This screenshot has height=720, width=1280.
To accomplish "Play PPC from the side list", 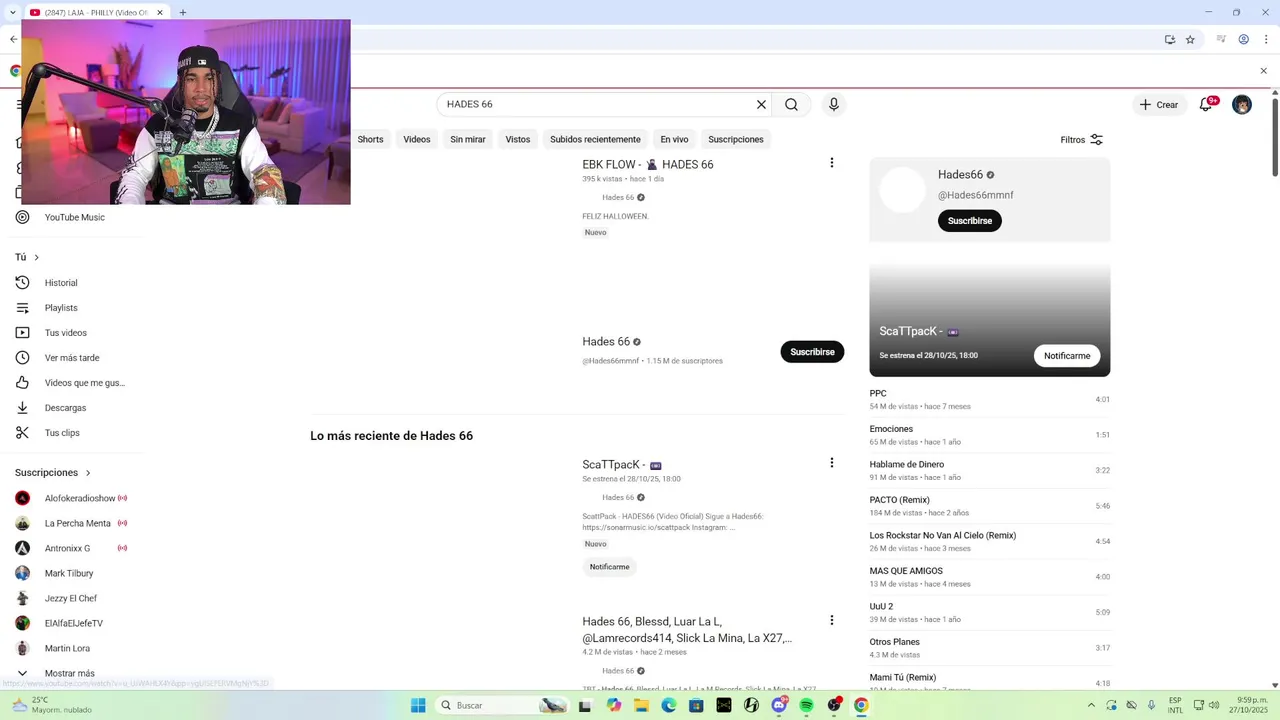I will [990, 400].
